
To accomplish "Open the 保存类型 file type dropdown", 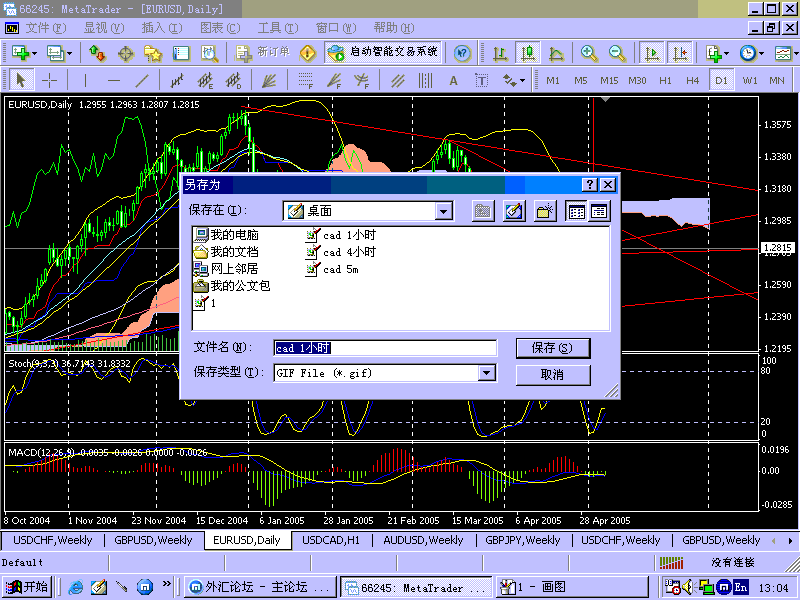I will (x=487, y=373).
